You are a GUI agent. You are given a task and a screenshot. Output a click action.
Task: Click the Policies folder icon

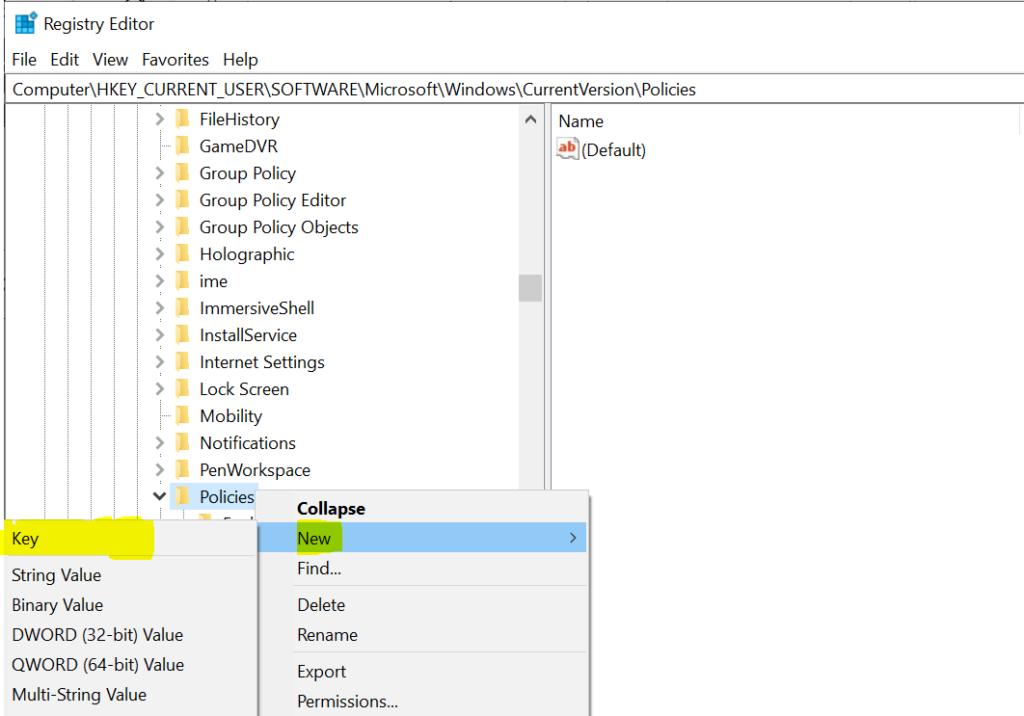[x=183, y=496]
